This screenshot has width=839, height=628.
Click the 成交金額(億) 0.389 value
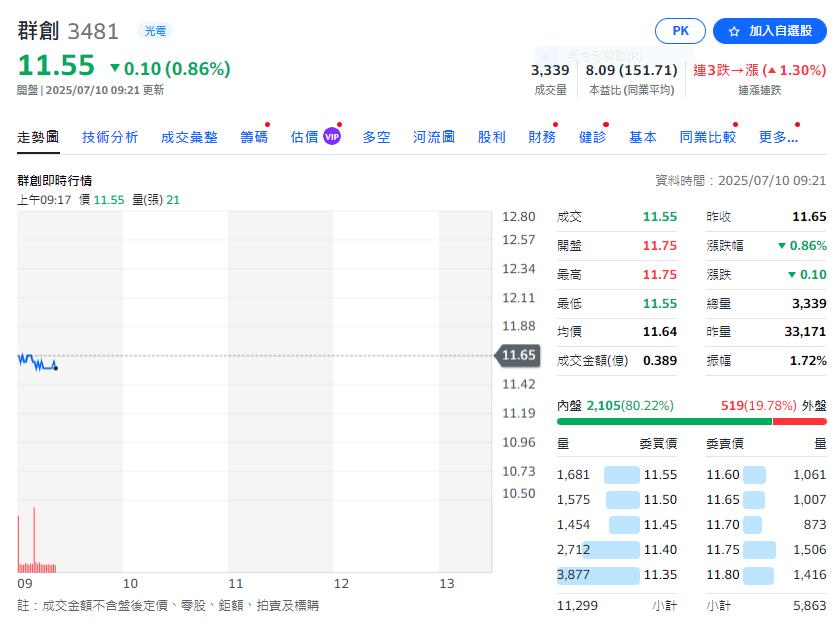pos(660,361)
